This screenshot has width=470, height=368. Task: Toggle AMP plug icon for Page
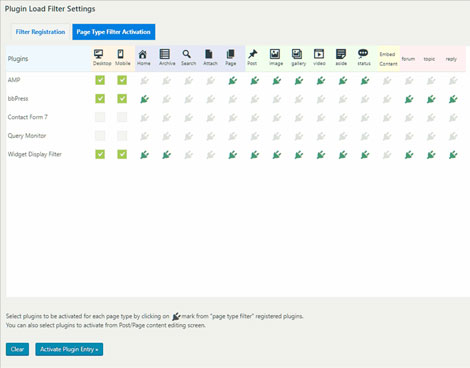(x=233, y=81)
